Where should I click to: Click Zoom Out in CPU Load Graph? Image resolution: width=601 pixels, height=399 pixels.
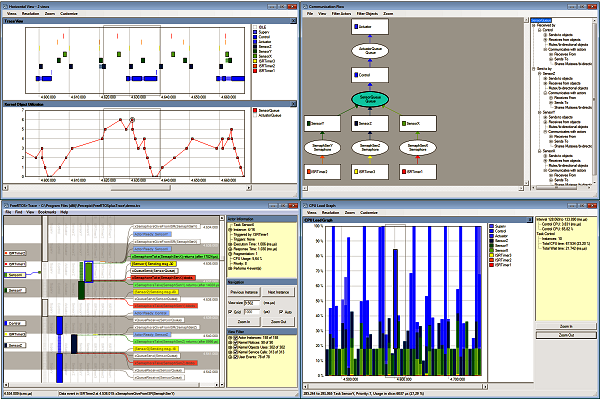coord(566,335)
